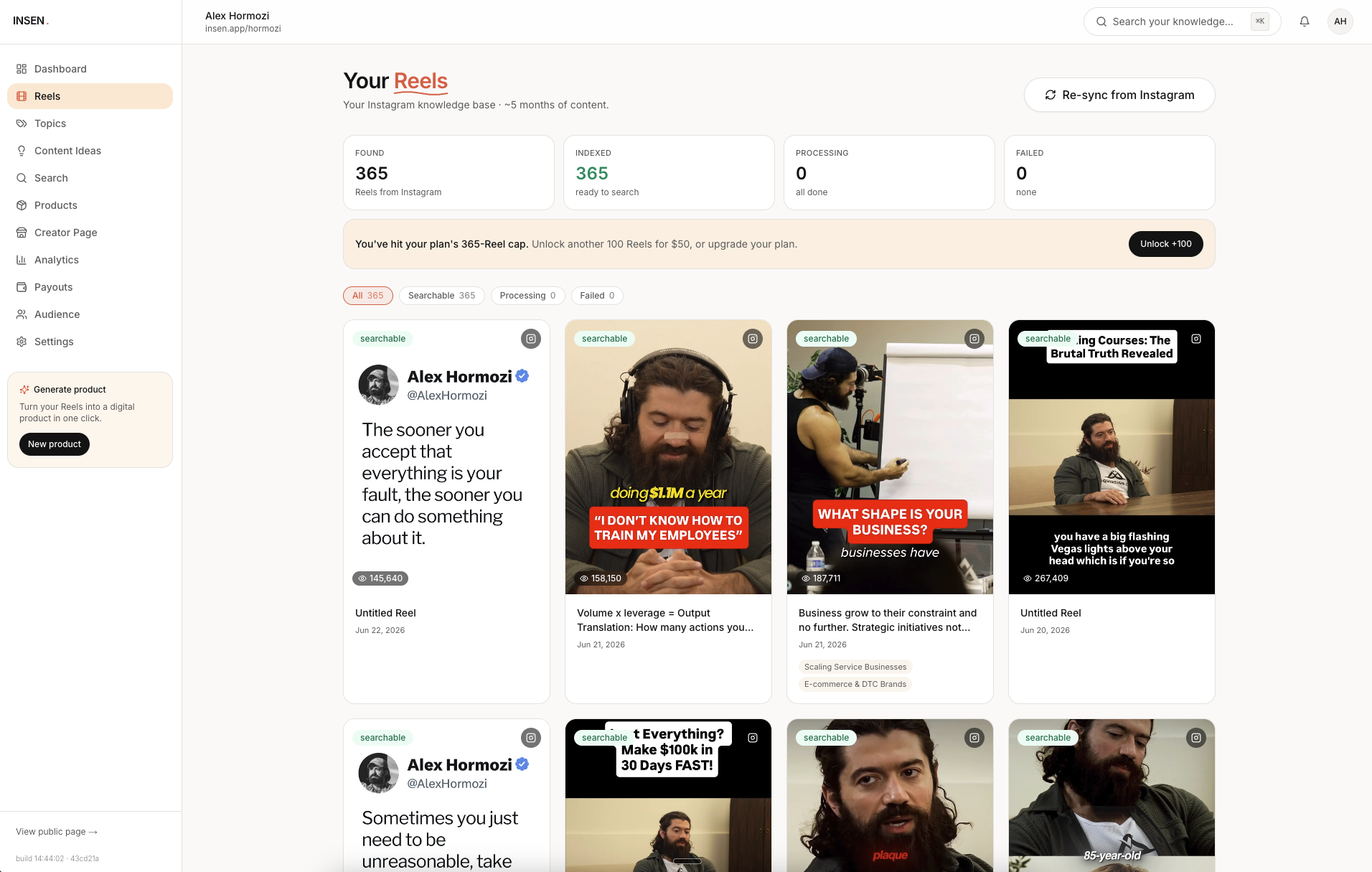Viewport: 1372px width, 872px height.
Task: Click the Processing 0 stat card
Action: 889,172
